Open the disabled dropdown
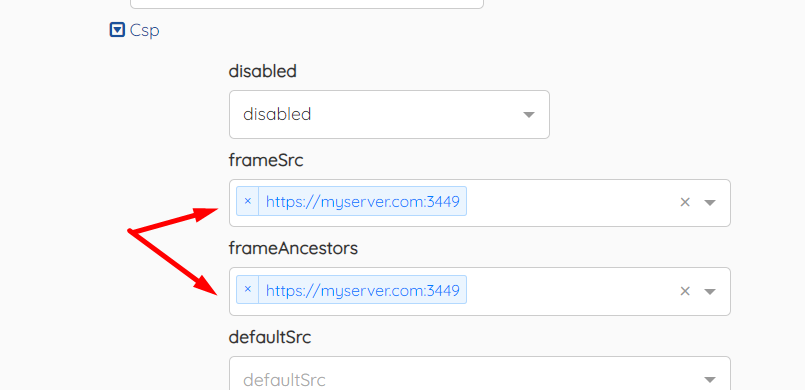 389,114
